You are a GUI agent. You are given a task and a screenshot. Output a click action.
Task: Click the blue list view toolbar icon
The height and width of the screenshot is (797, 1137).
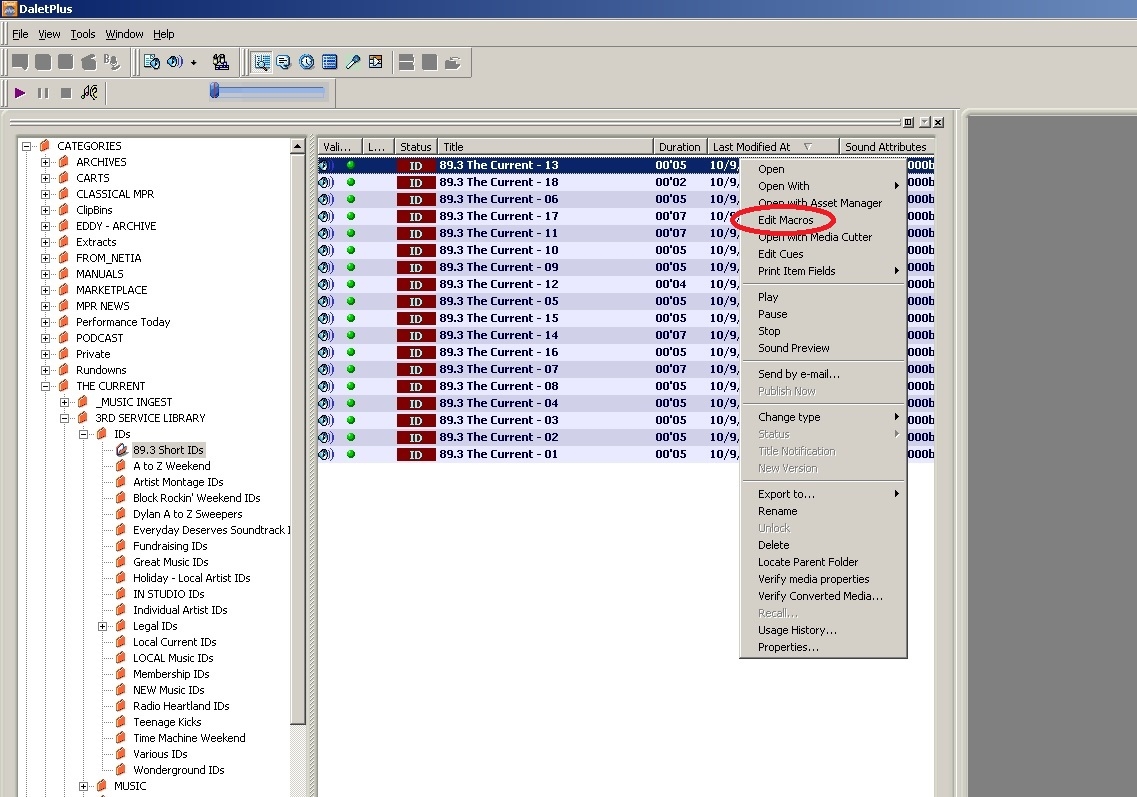330,62
